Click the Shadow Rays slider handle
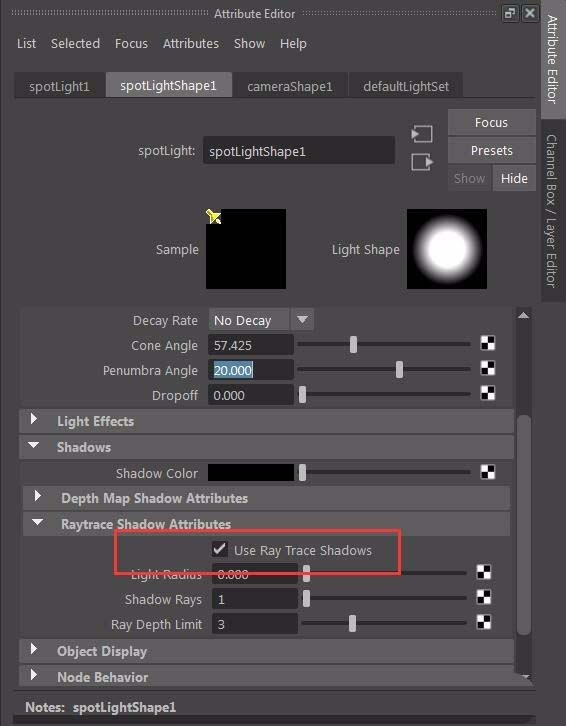 coord(306,598)
